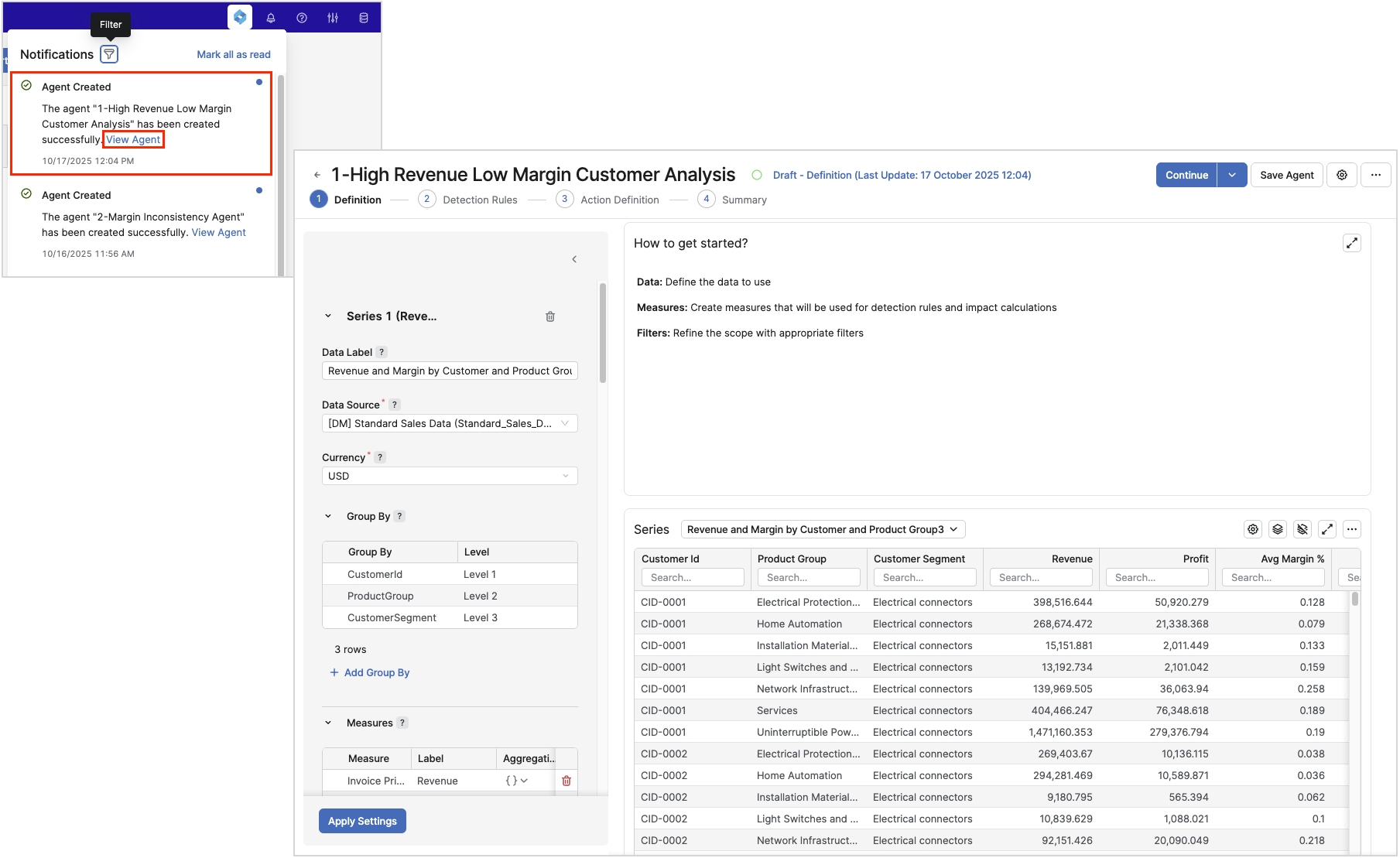
Task: Click the layers icon above the series table
Action: coord(1278,529)
